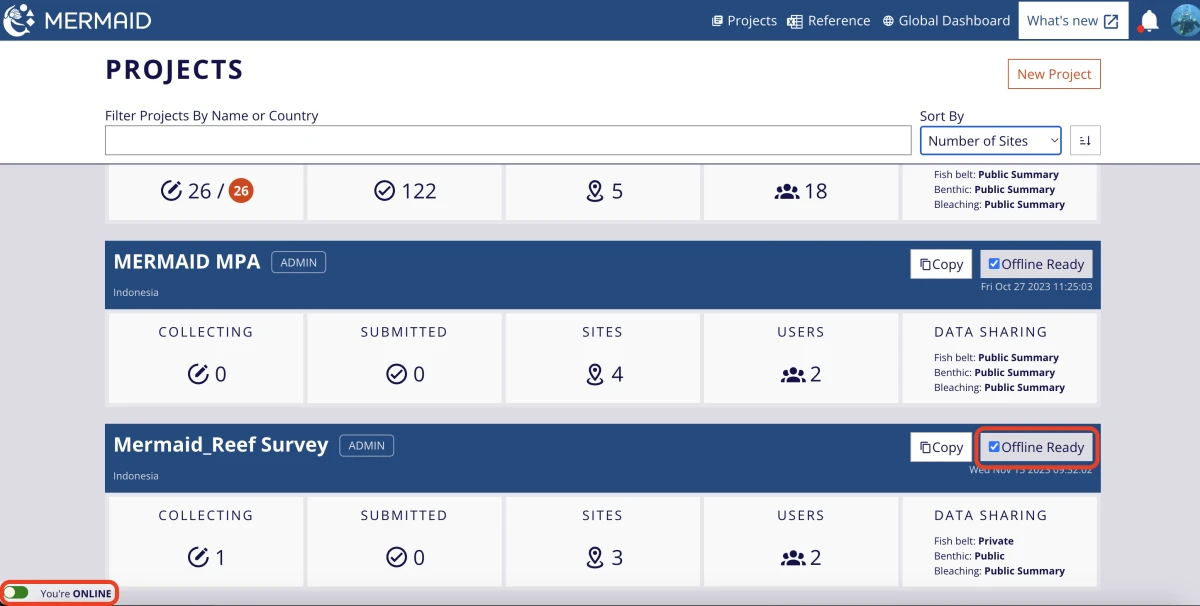Click the ADMIN badge beside Mermaid_Reef Survey
The image size is (1200, 606).
[x=366, y=445]
